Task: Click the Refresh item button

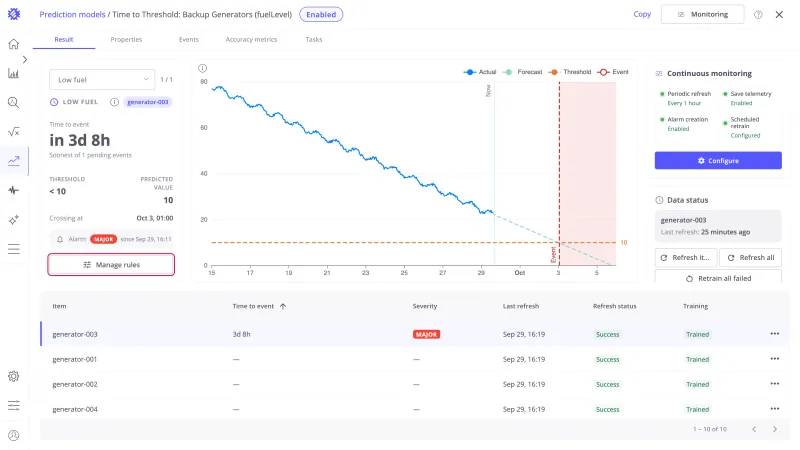Action: click(686, 258)
